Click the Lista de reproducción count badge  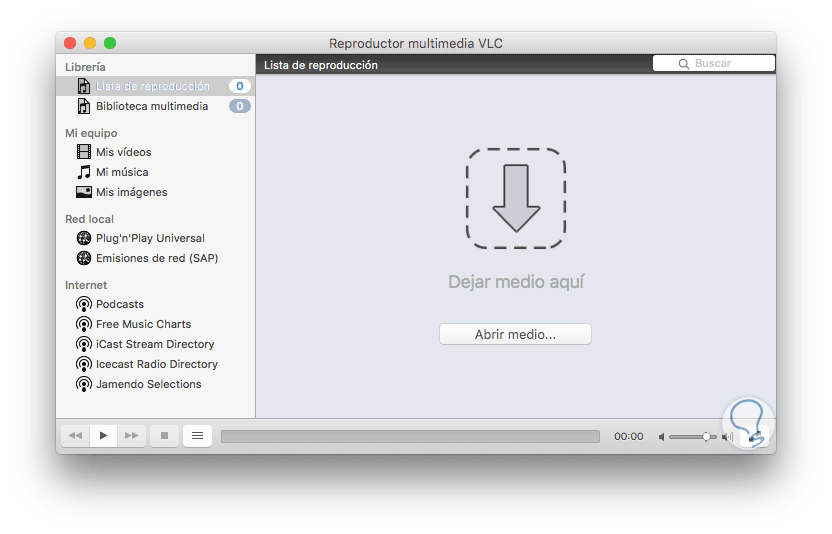tap(240, 86)
